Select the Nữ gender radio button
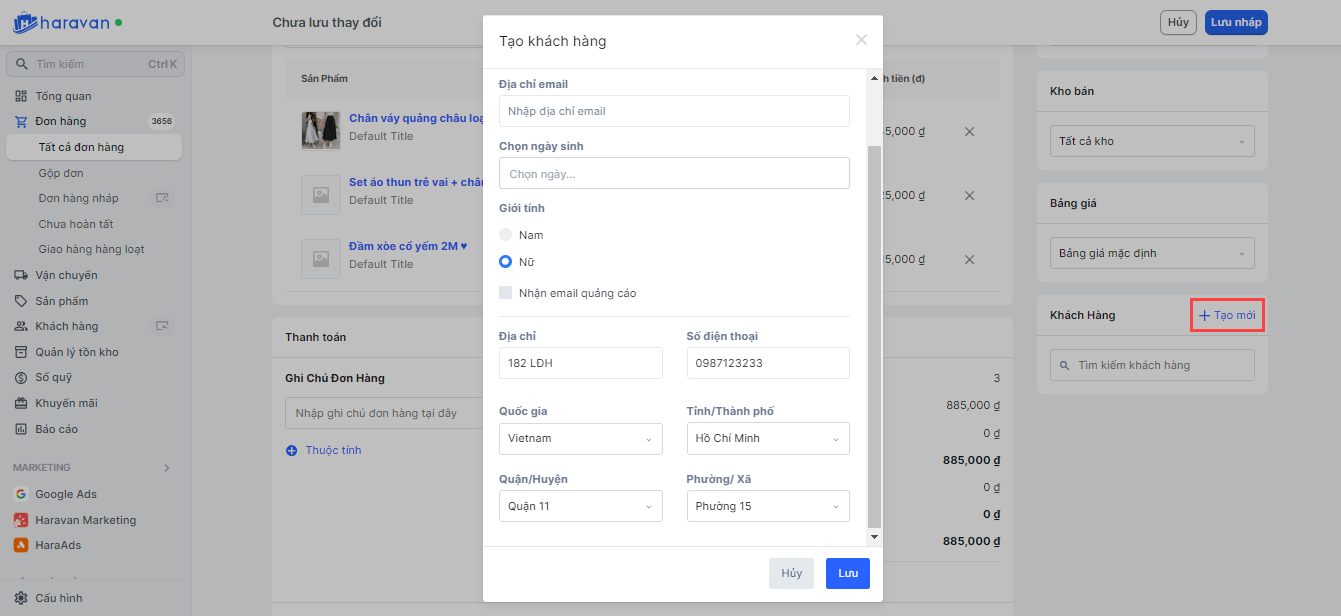 (x=506, y=262)
